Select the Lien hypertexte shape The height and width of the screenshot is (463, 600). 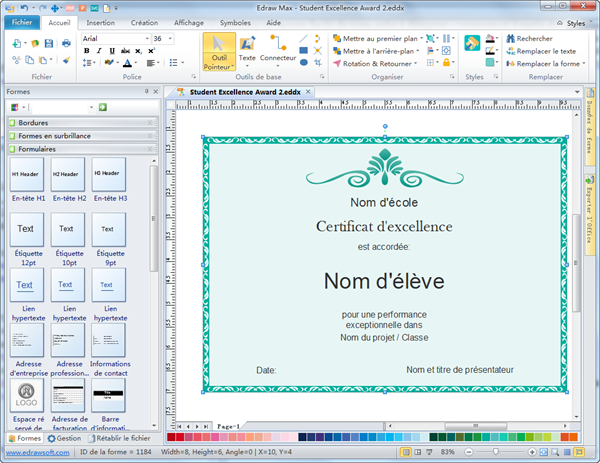tap(28, 285)
